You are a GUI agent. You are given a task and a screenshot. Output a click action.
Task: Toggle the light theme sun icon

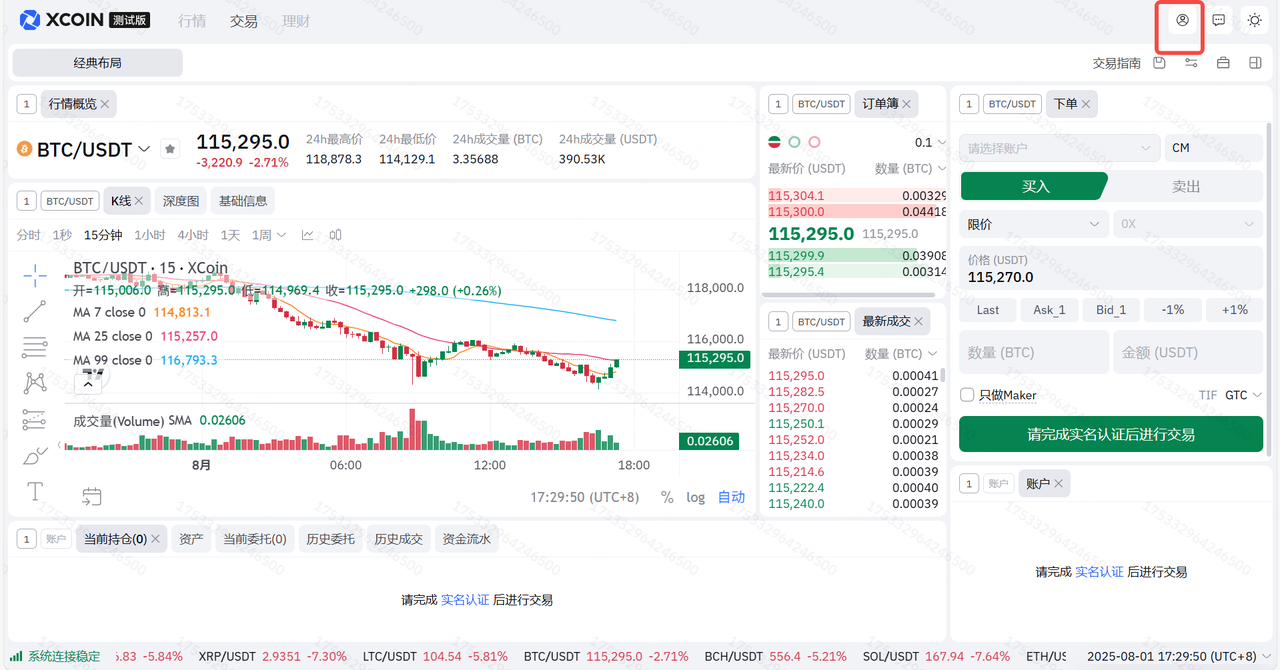coord(1254,20)
